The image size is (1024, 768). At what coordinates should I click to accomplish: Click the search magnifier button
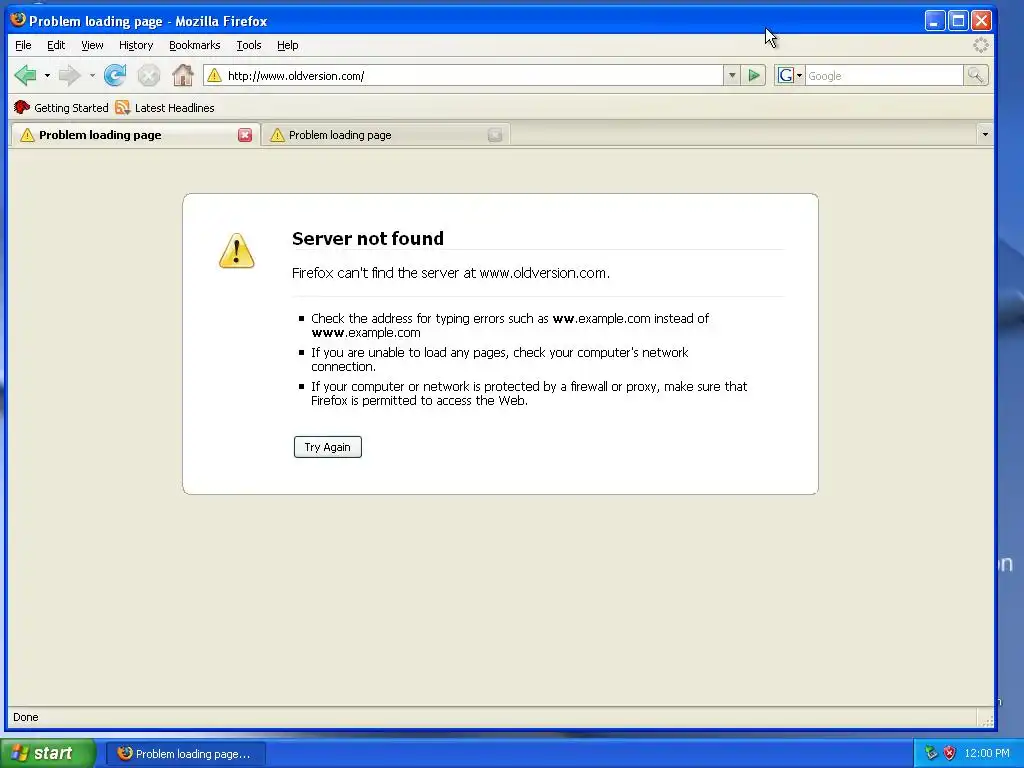(976, 76)
